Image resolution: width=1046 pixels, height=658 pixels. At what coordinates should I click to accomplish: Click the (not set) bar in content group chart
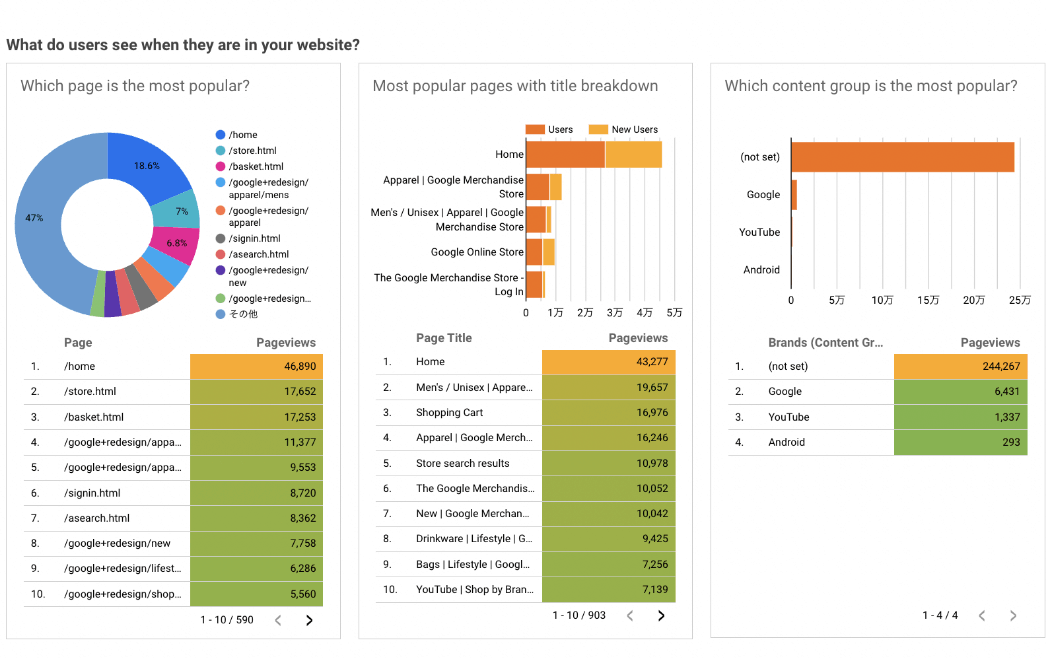903,157
